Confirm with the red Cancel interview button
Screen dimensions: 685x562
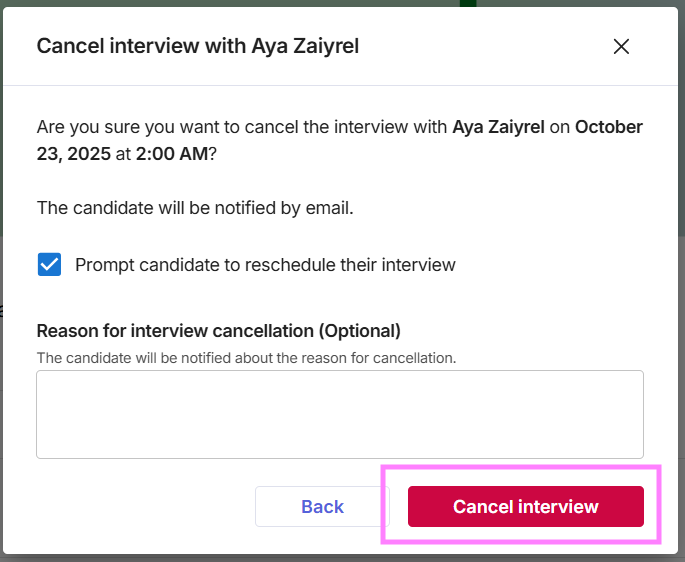(525, 506)
